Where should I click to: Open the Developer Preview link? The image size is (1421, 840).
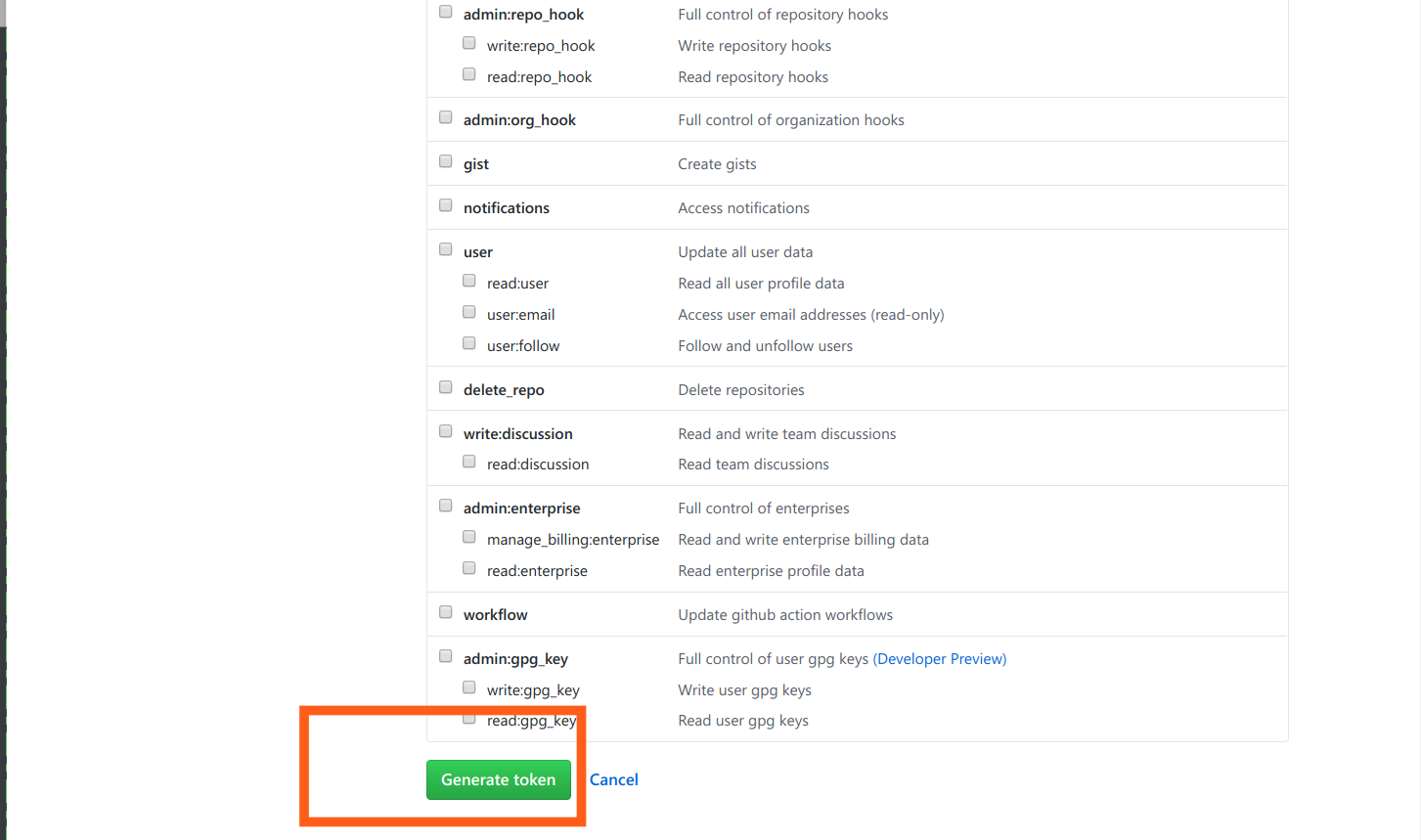point(939,659)
